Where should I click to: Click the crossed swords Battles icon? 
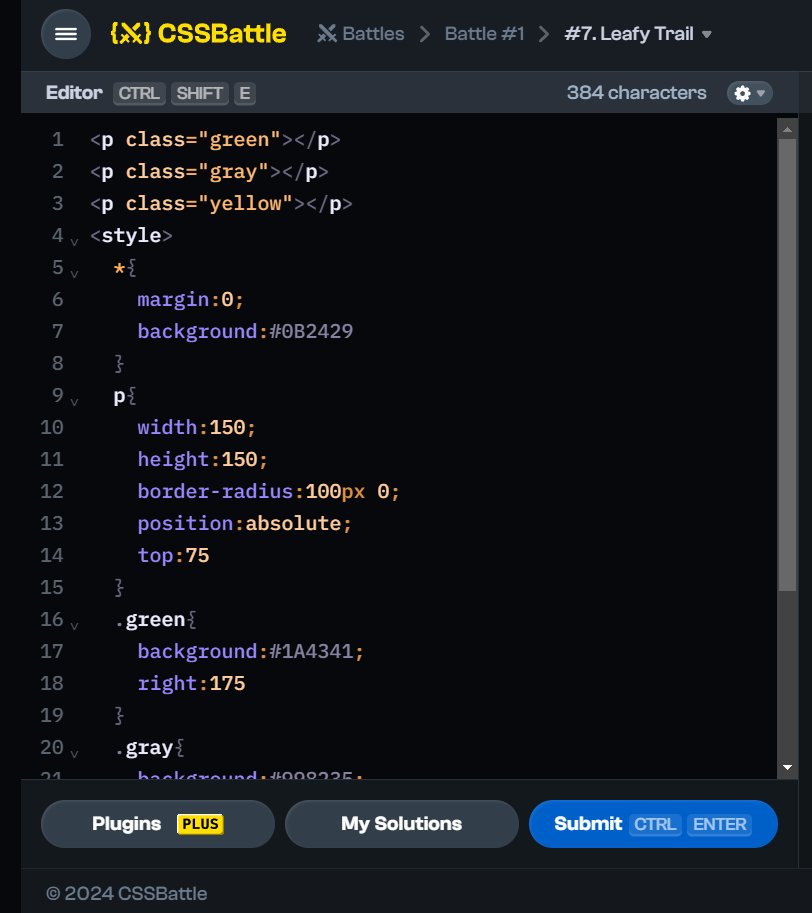(327, 34)
